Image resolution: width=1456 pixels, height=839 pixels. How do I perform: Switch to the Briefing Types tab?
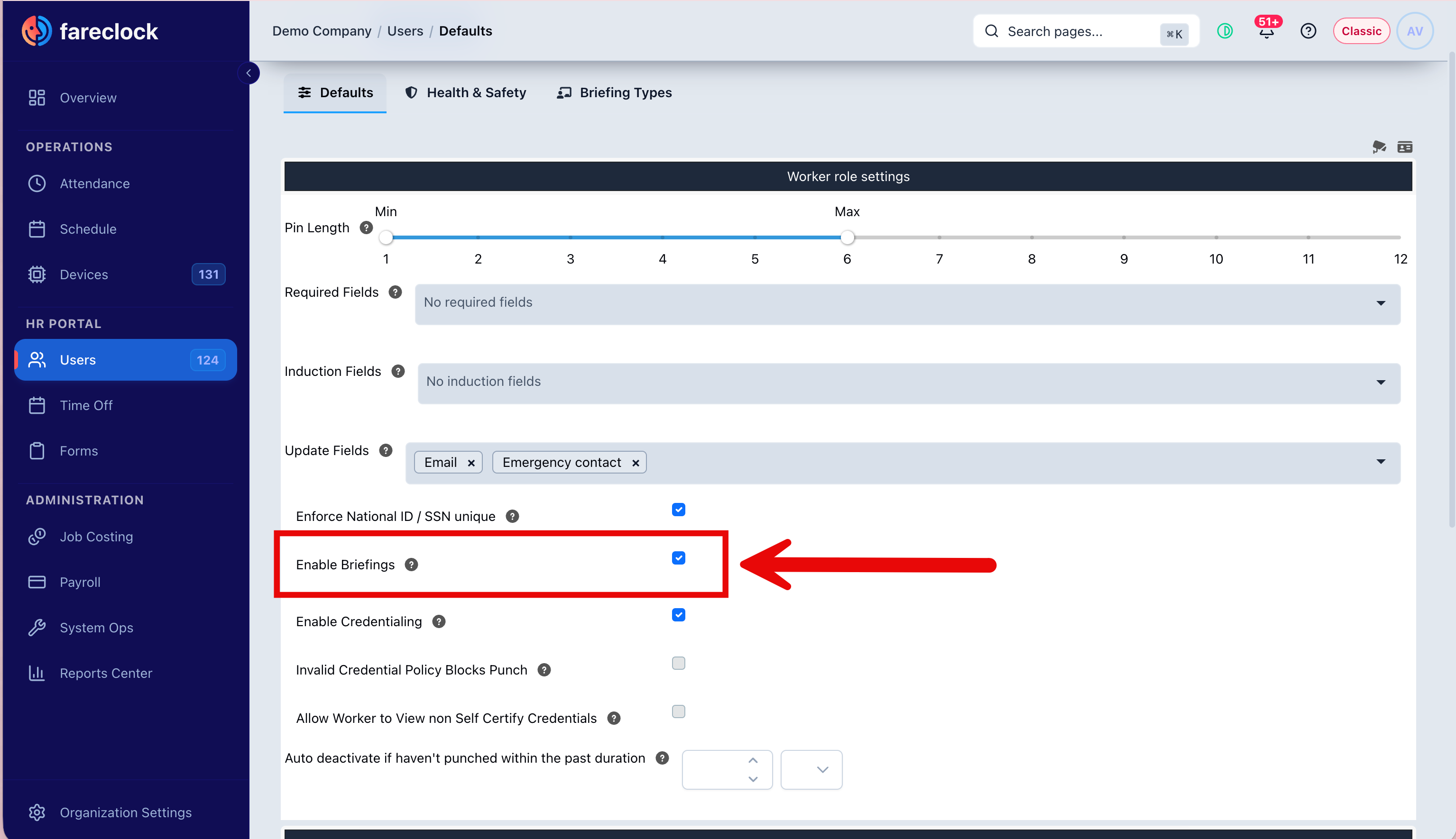pos(615,93)
